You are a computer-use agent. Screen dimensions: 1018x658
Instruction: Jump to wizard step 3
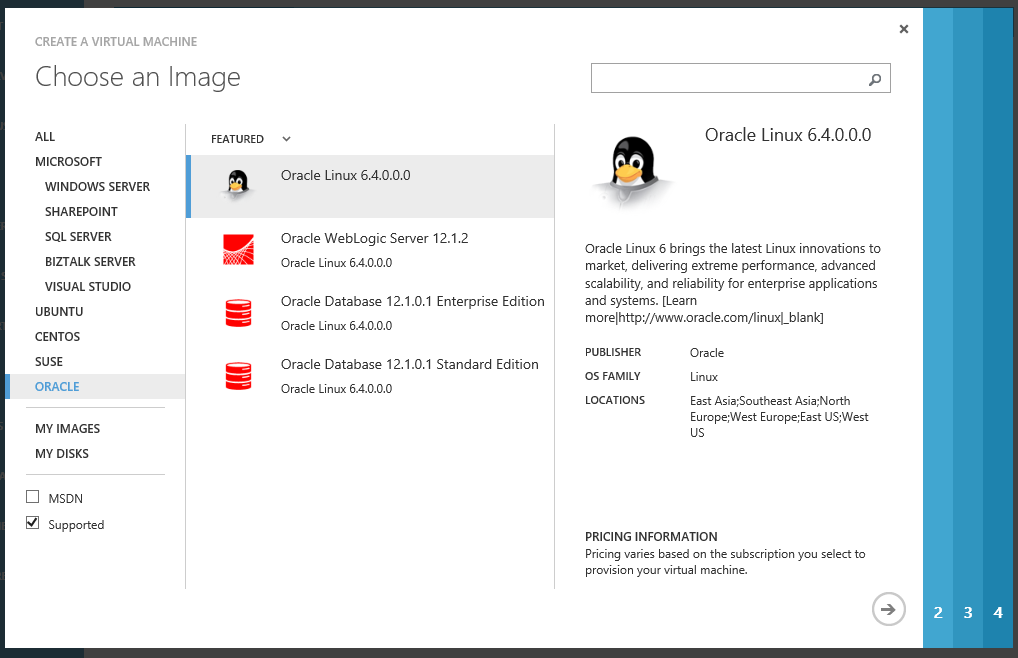click(968, 612)
